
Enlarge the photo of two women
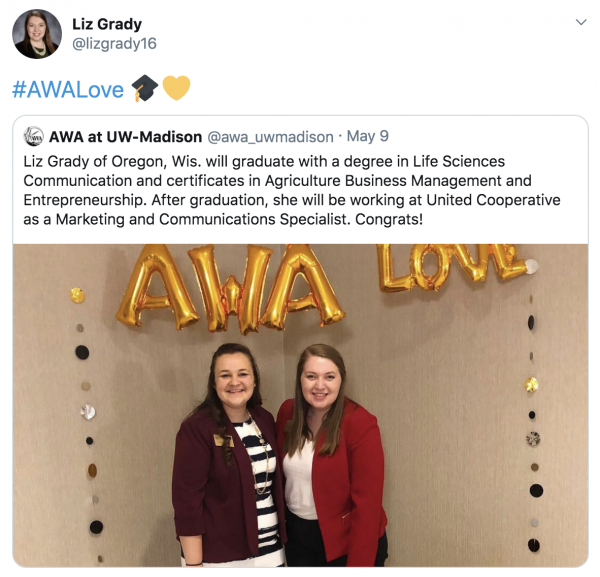[300, 406]
